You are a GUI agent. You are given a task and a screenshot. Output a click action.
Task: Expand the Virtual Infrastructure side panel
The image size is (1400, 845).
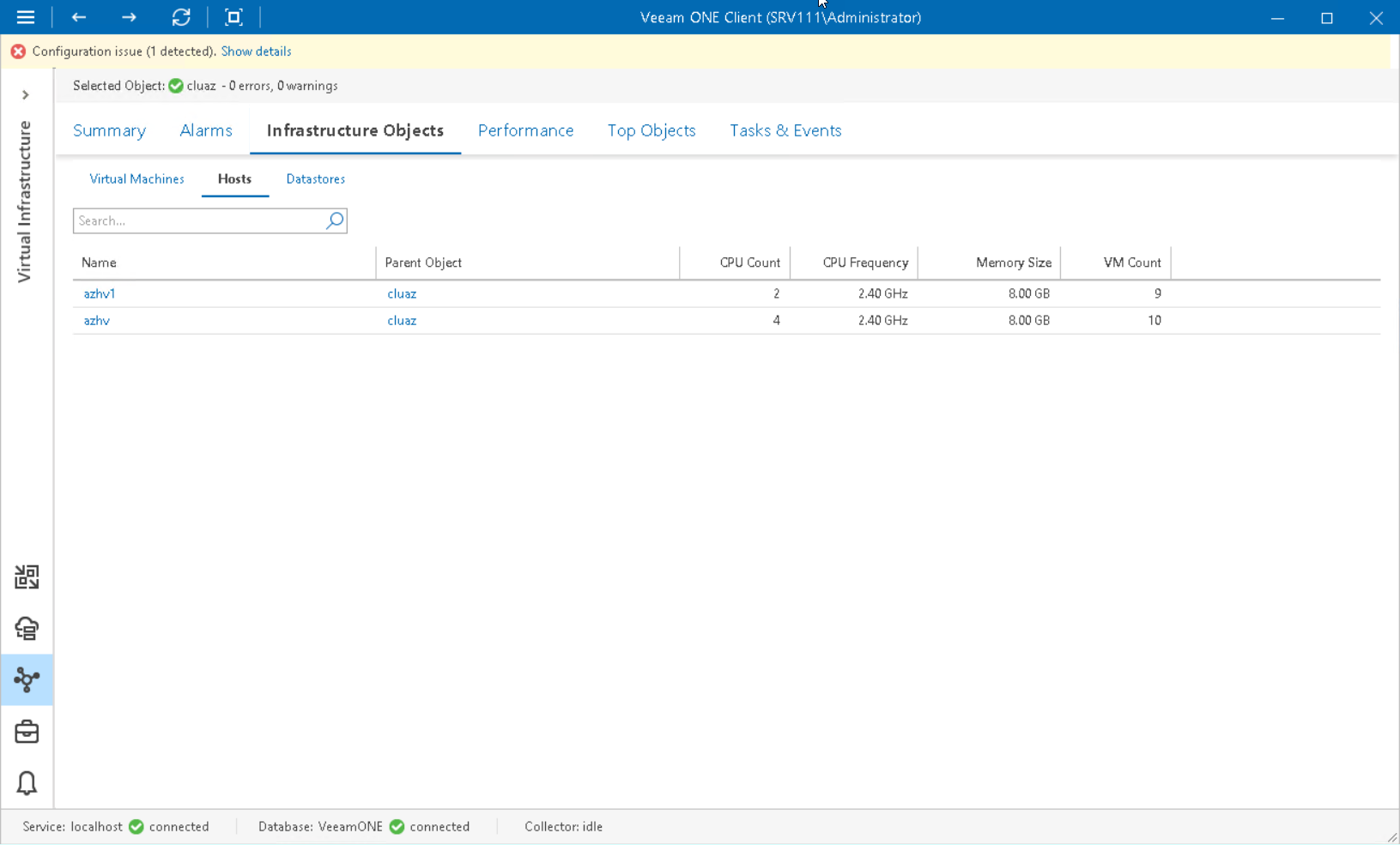(x=26, y=94)
